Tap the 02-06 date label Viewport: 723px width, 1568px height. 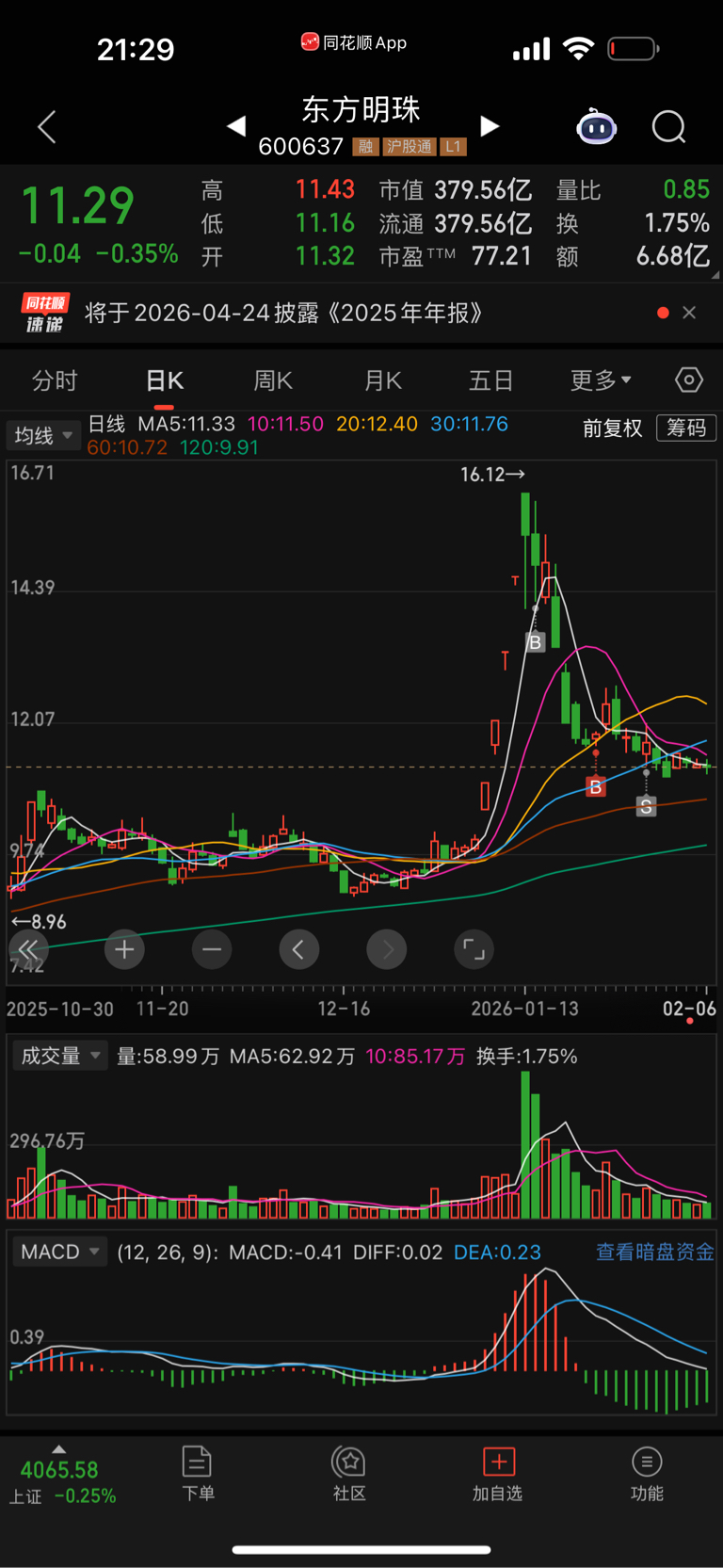(x=689, y=1009)
